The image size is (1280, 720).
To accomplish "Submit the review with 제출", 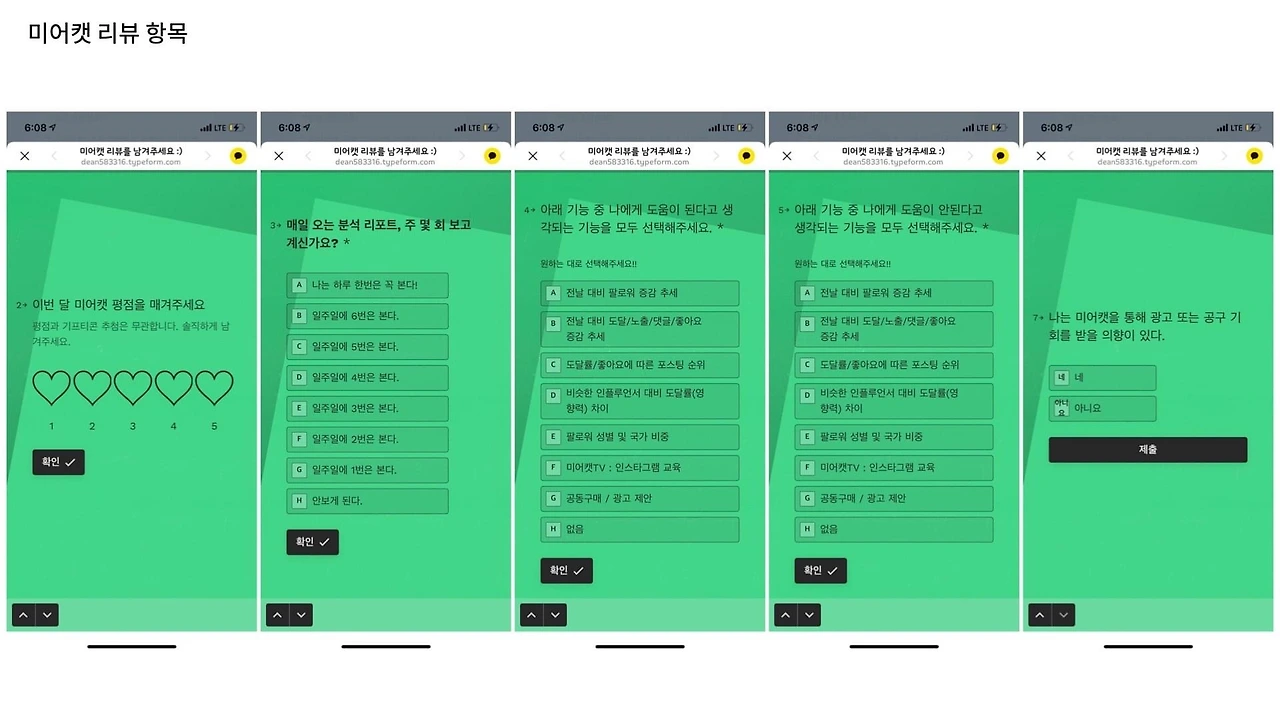I will click(1148, 450).
